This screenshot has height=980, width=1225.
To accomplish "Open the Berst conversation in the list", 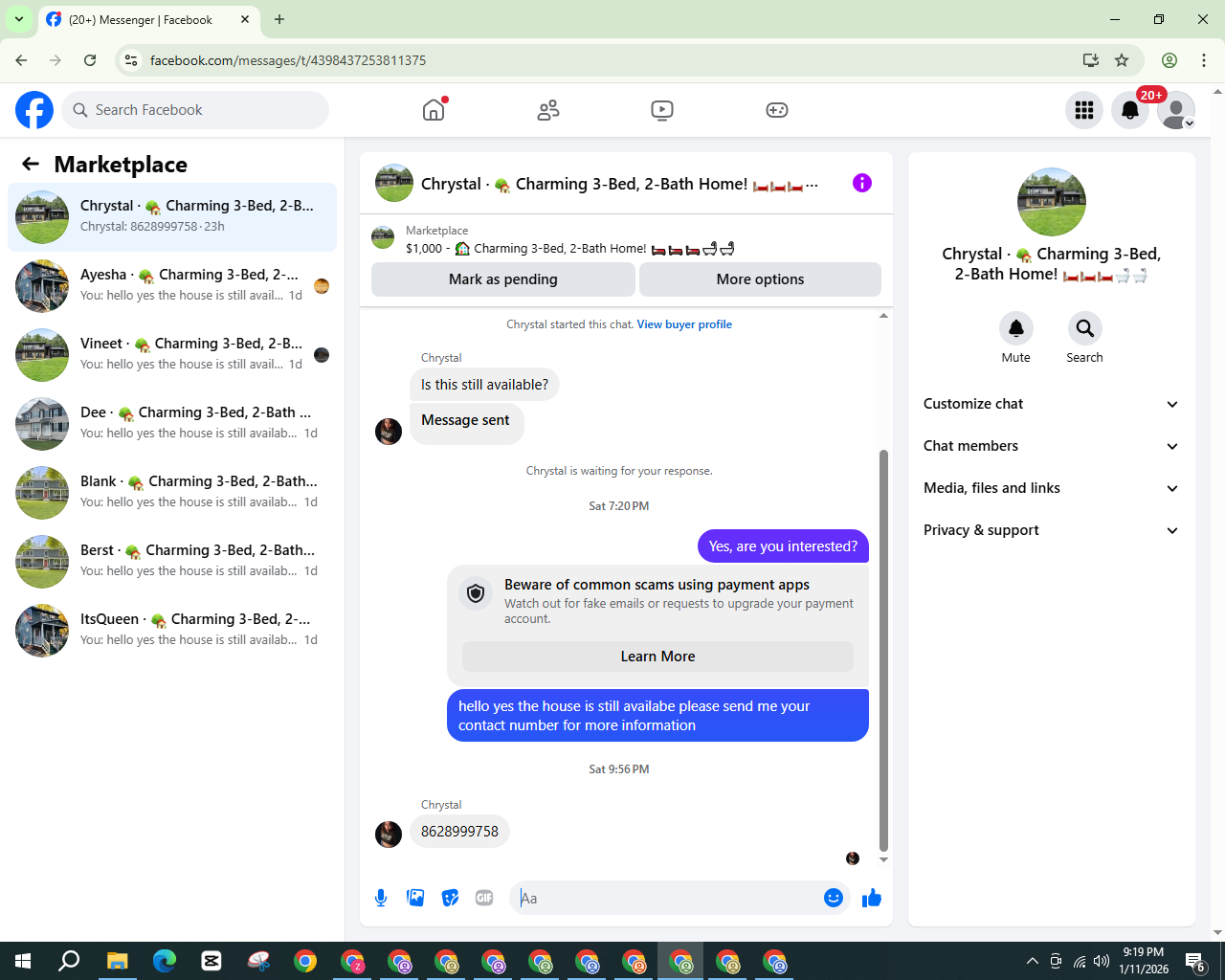I will tap(172, 562).
